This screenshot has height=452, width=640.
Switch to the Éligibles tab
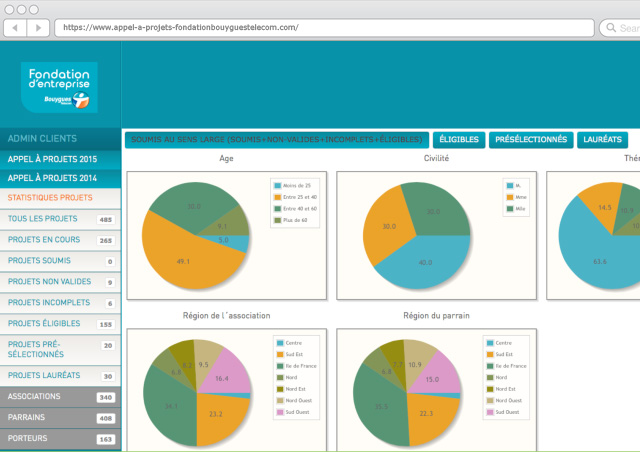[x=459, y=140]
